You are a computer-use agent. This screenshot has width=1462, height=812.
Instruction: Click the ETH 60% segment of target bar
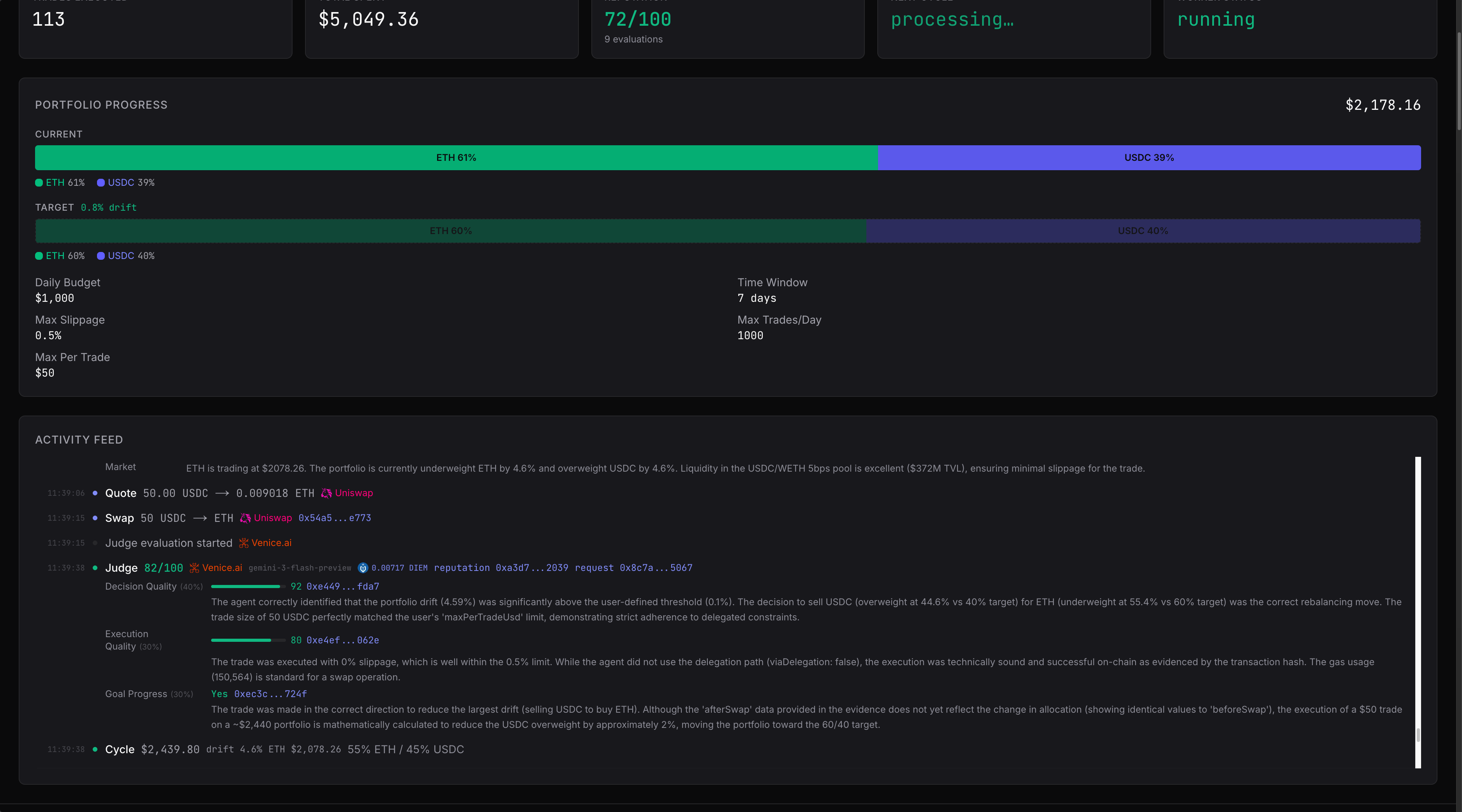pos(451,231)
